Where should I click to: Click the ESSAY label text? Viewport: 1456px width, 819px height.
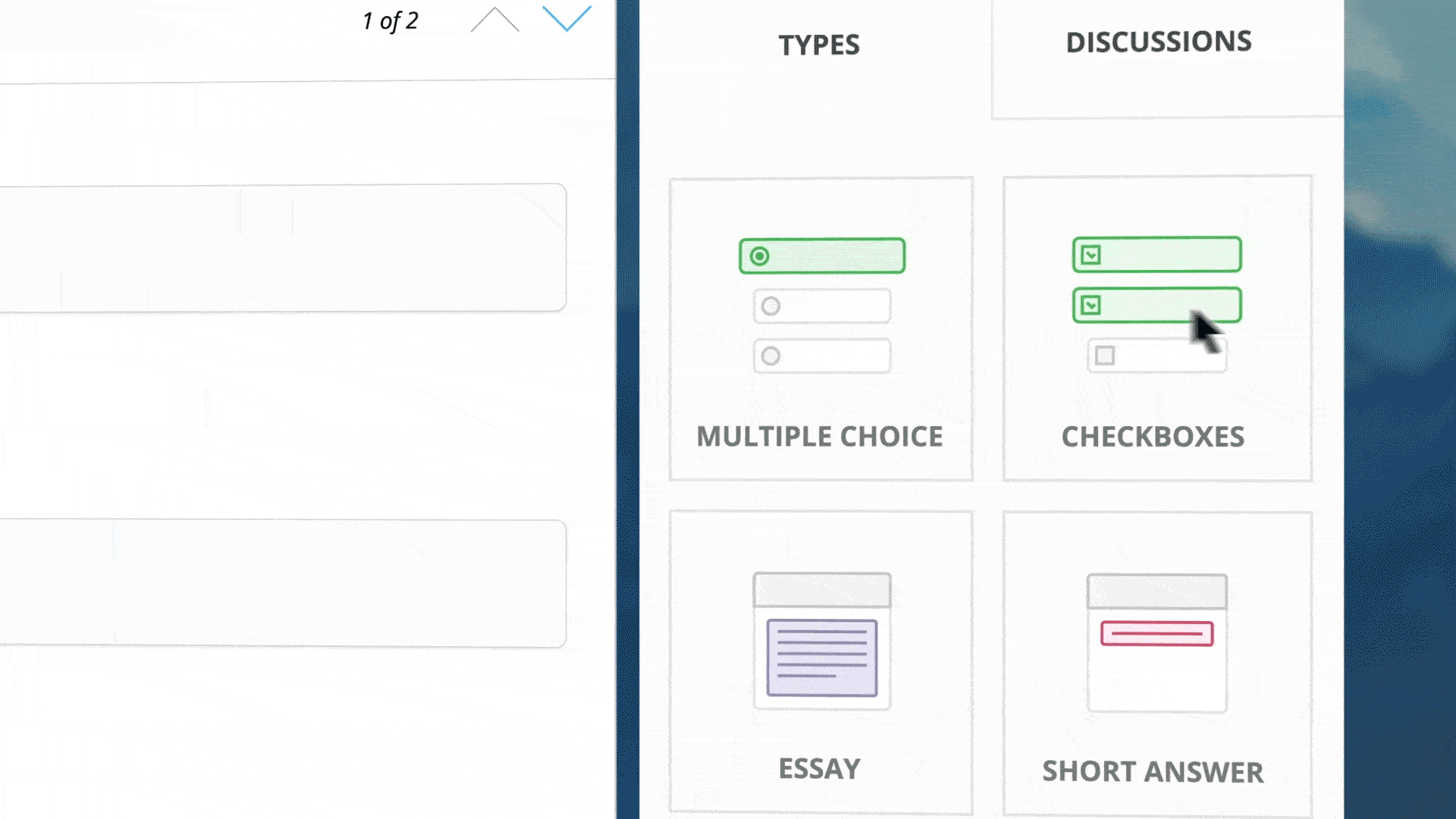819,769
